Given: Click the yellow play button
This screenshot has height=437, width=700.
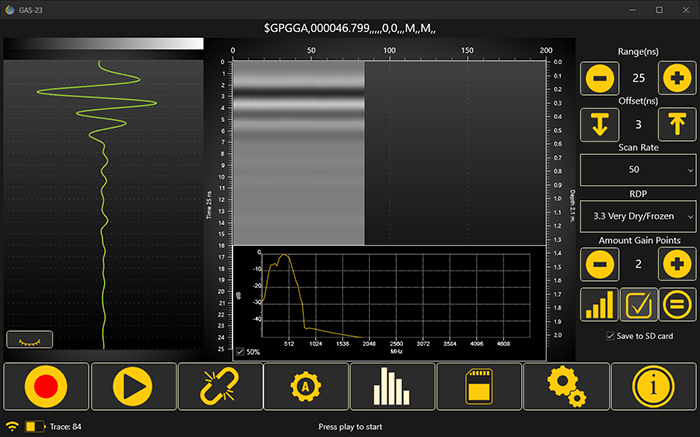Looking at the screenshot, I should click(x=133, y=386).
